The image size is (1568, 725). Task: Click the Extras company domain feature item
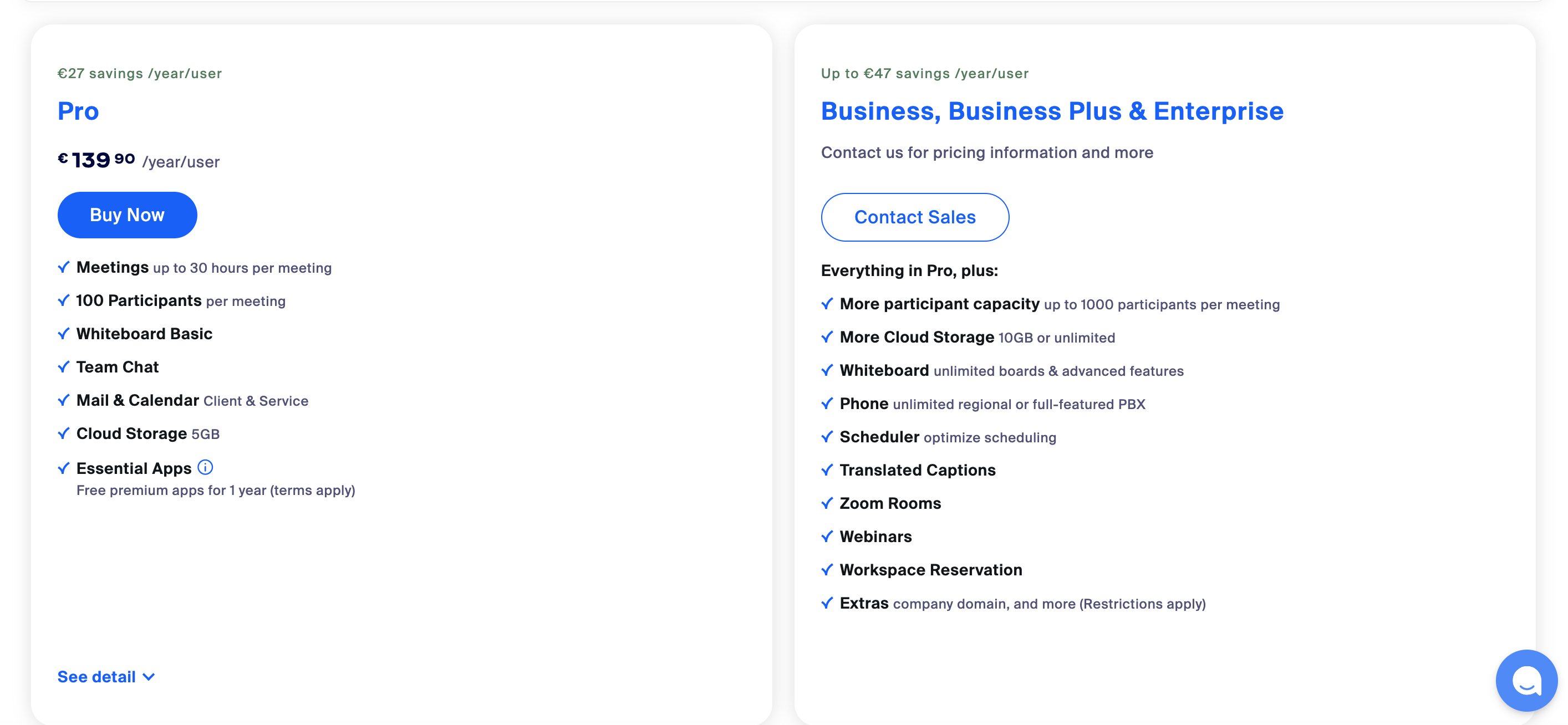(x=1022, y=603)
